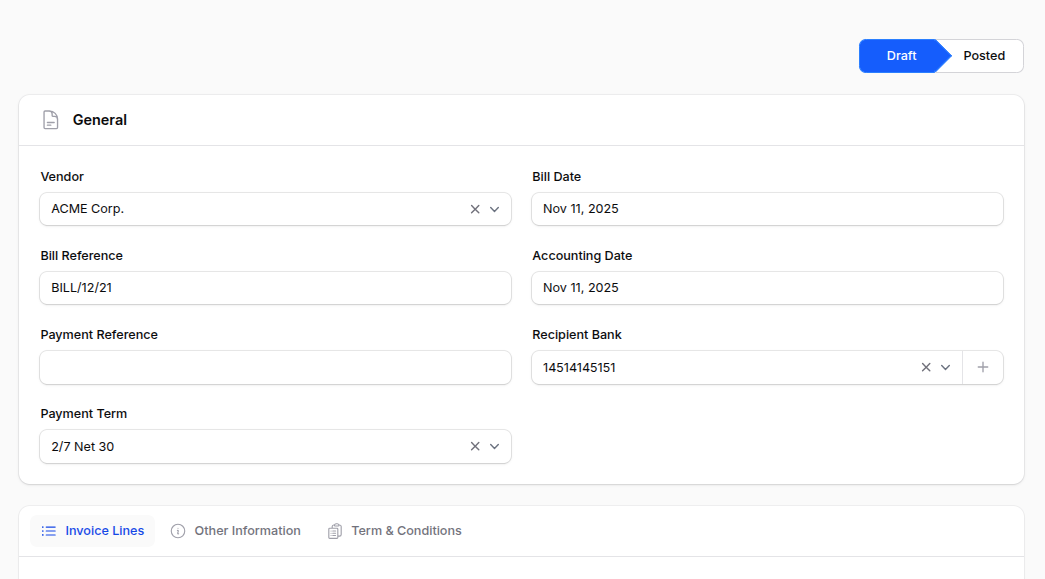Expand the Payment Term dropdown chevron

pyautogui.click(x=494, y=446)
